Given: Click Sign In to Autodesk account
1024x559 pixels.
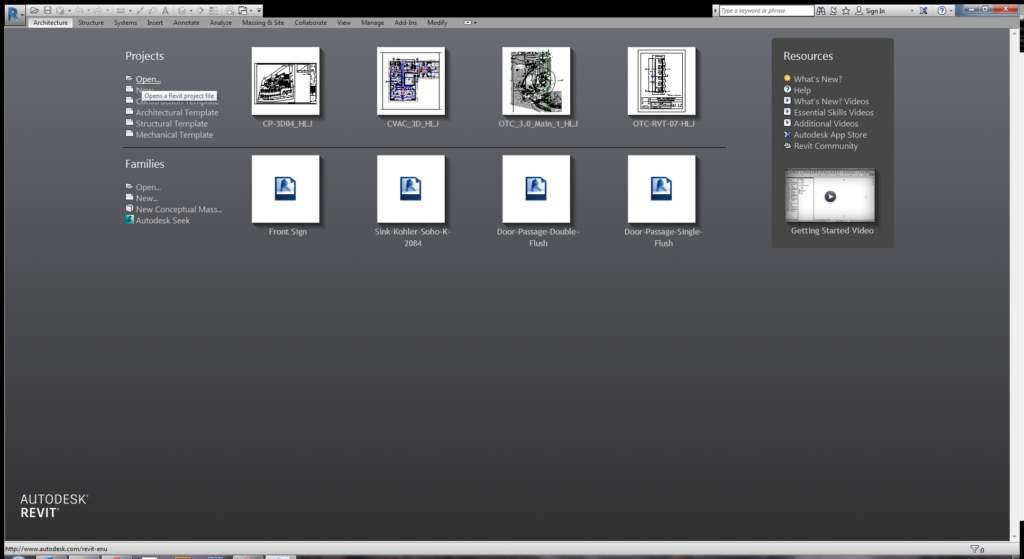Looking at the screenshot, I should (x=870, y=10).
